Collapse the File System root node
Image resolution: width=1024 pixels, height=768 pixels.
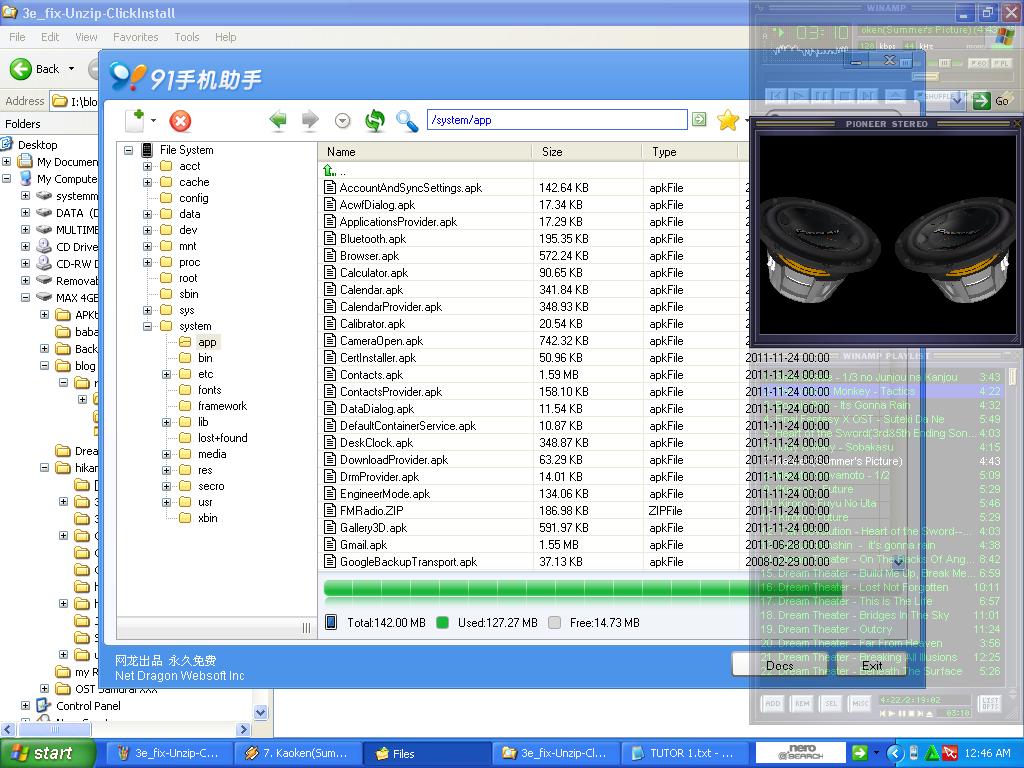pos(129,150)
